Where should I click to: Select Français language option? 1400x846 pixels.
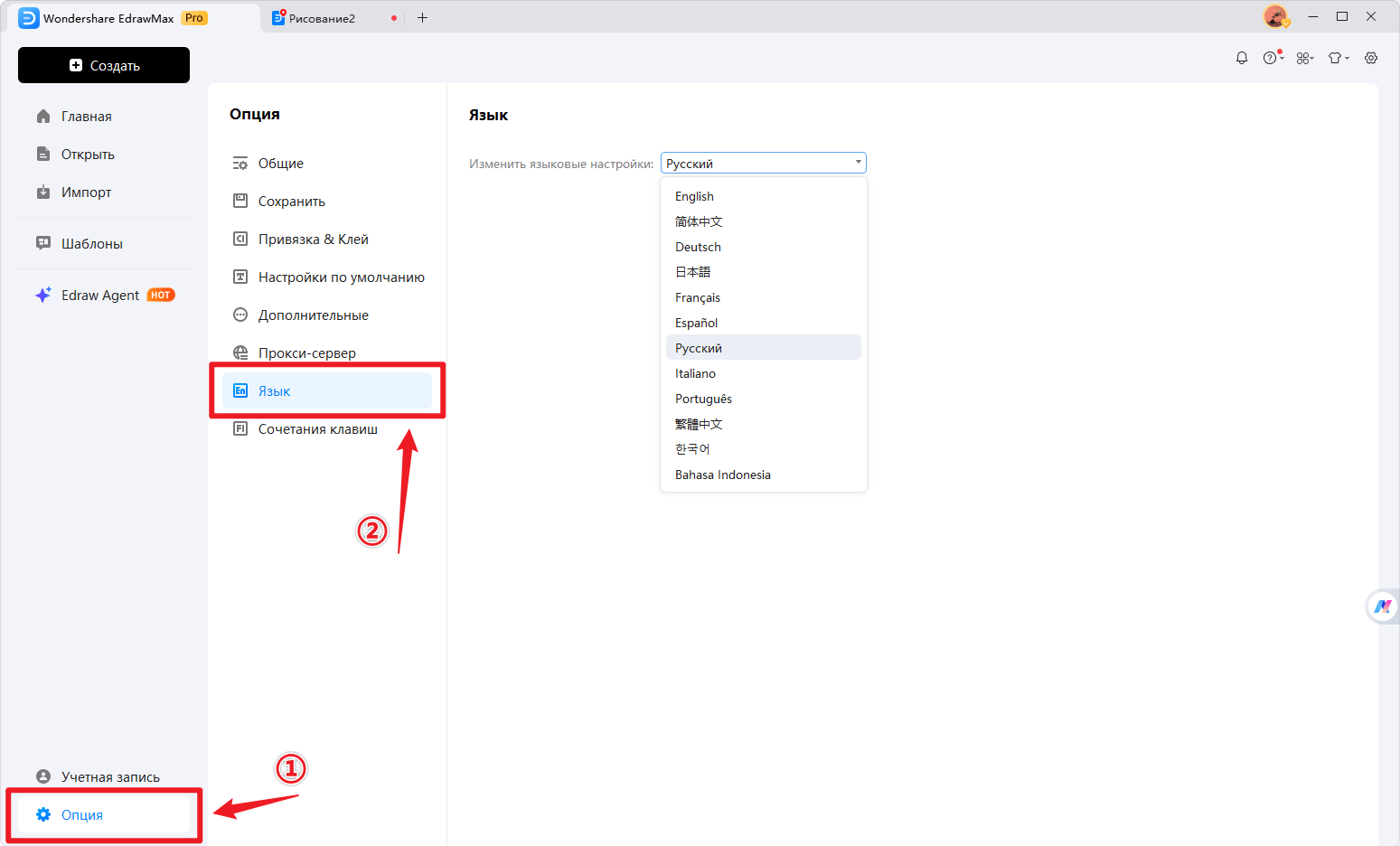click(x=697, y=297)
